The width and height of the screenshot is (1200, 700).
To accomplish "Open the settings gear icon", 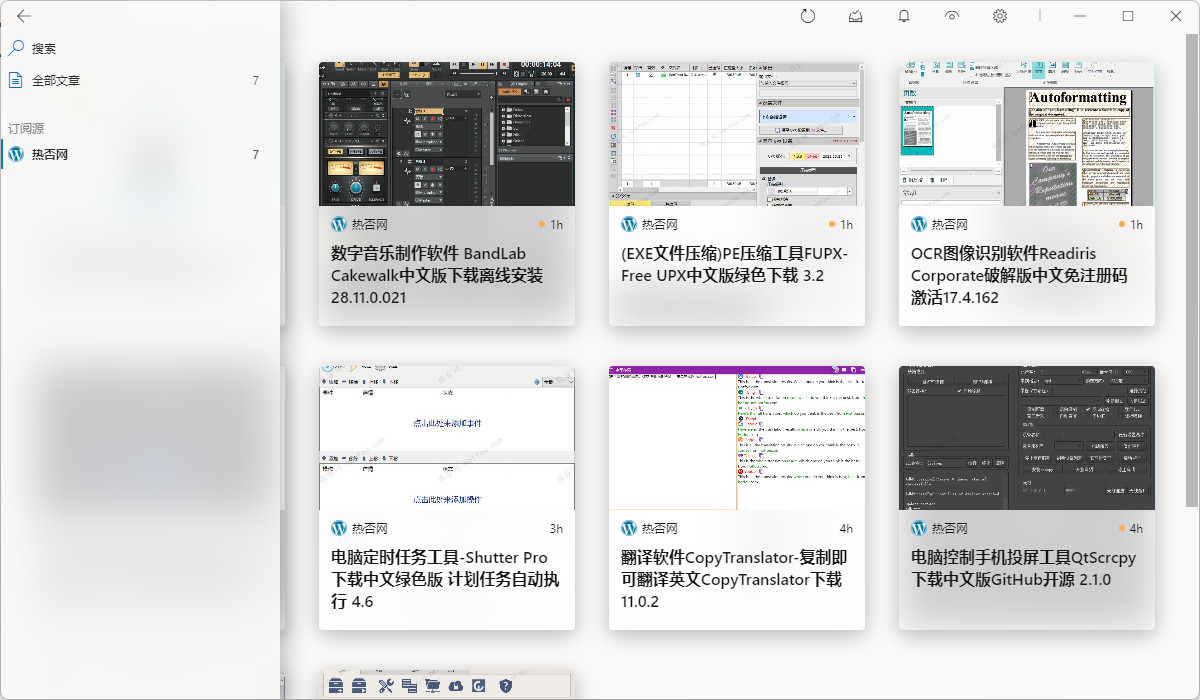I will (1000, 16).
